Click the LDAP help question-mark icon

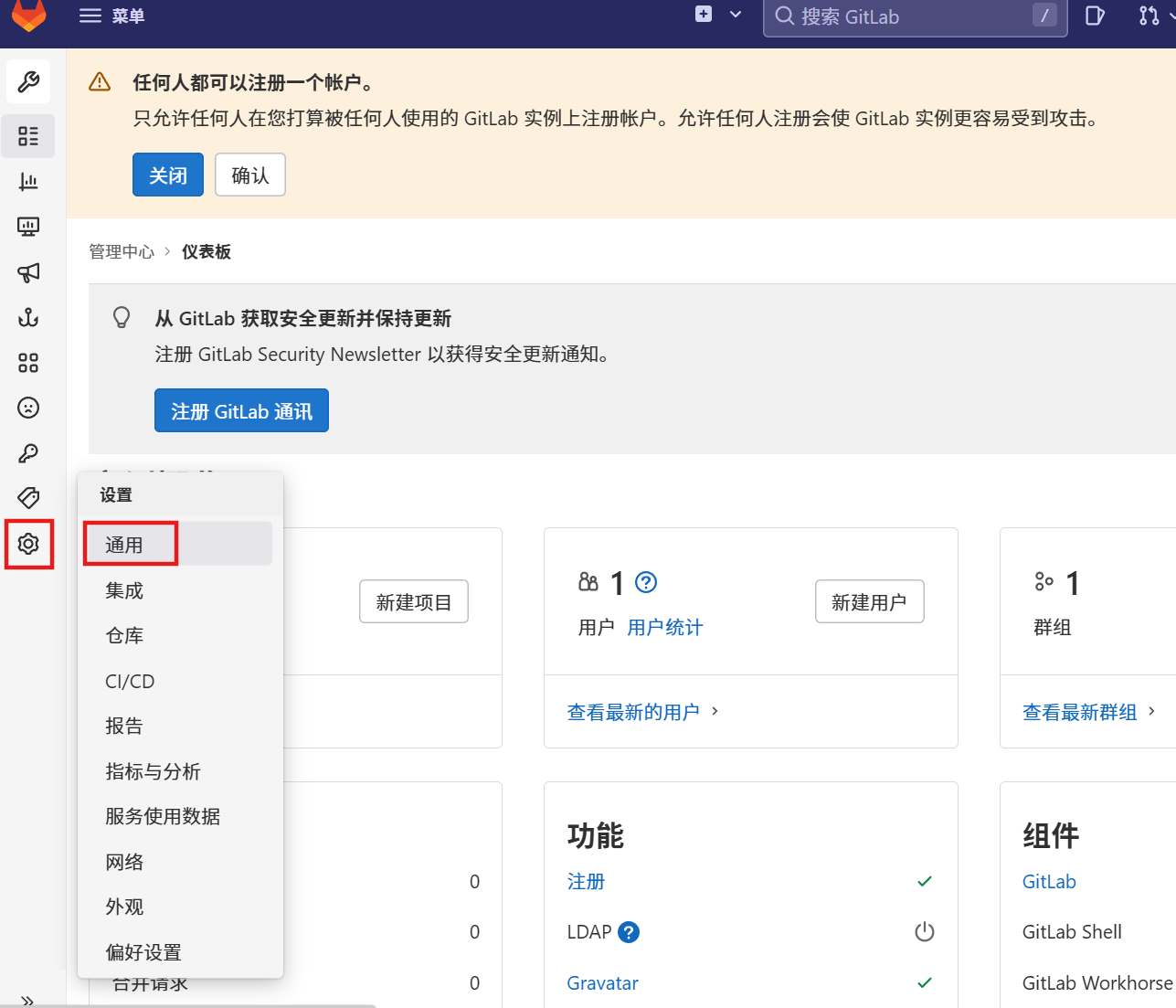[629, 932]
